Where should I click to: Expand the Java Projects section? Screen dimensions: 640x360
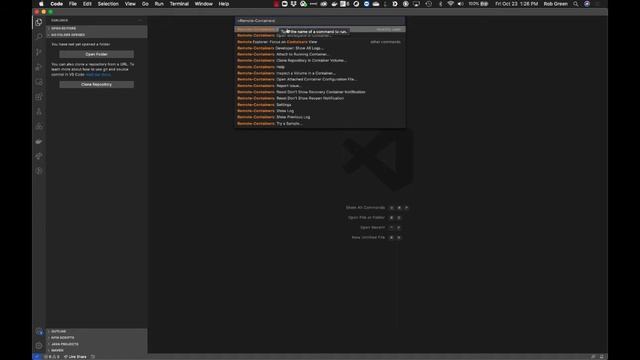point(97,344)
